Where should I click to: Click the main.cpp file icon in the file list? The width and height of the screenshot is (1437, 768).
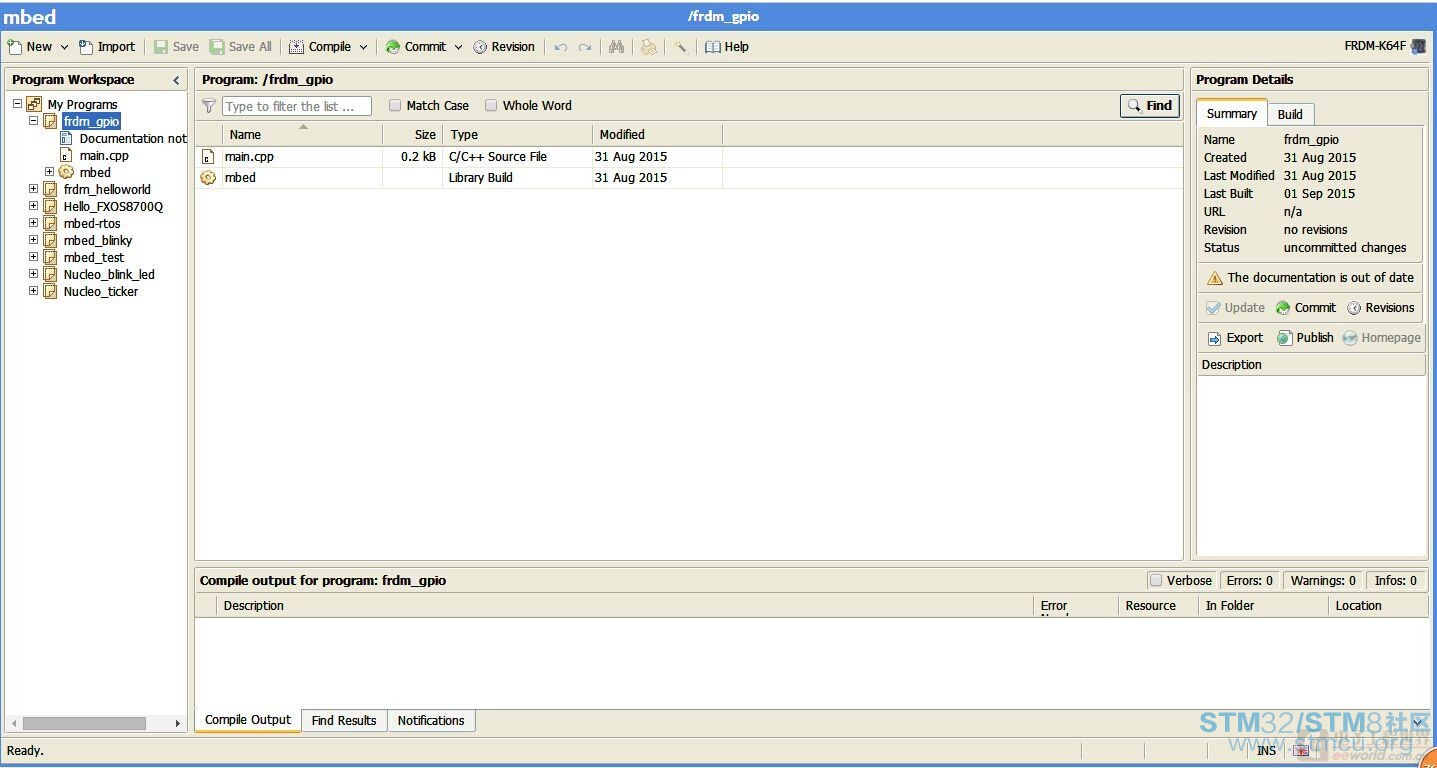[208, 157]
